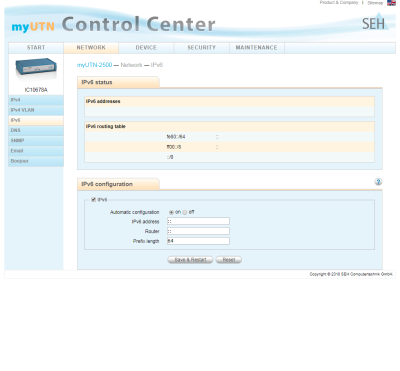Click the Prefix length input field
The image size is (400, 371).
198,241
